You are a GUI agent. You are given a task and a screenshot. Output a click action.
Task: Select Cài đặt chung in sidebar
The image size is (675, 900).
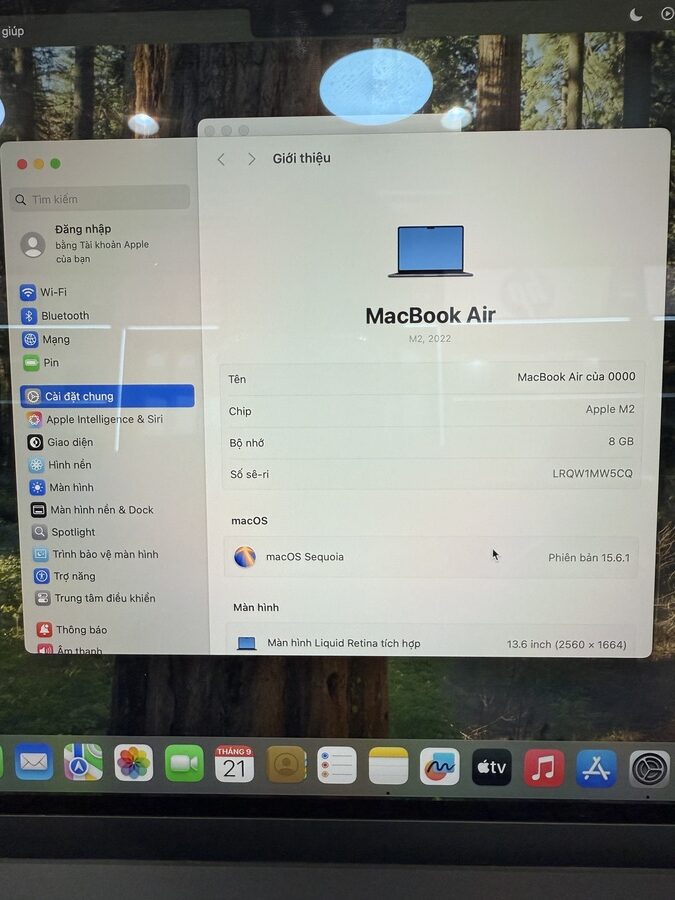(x=107, y=396)
